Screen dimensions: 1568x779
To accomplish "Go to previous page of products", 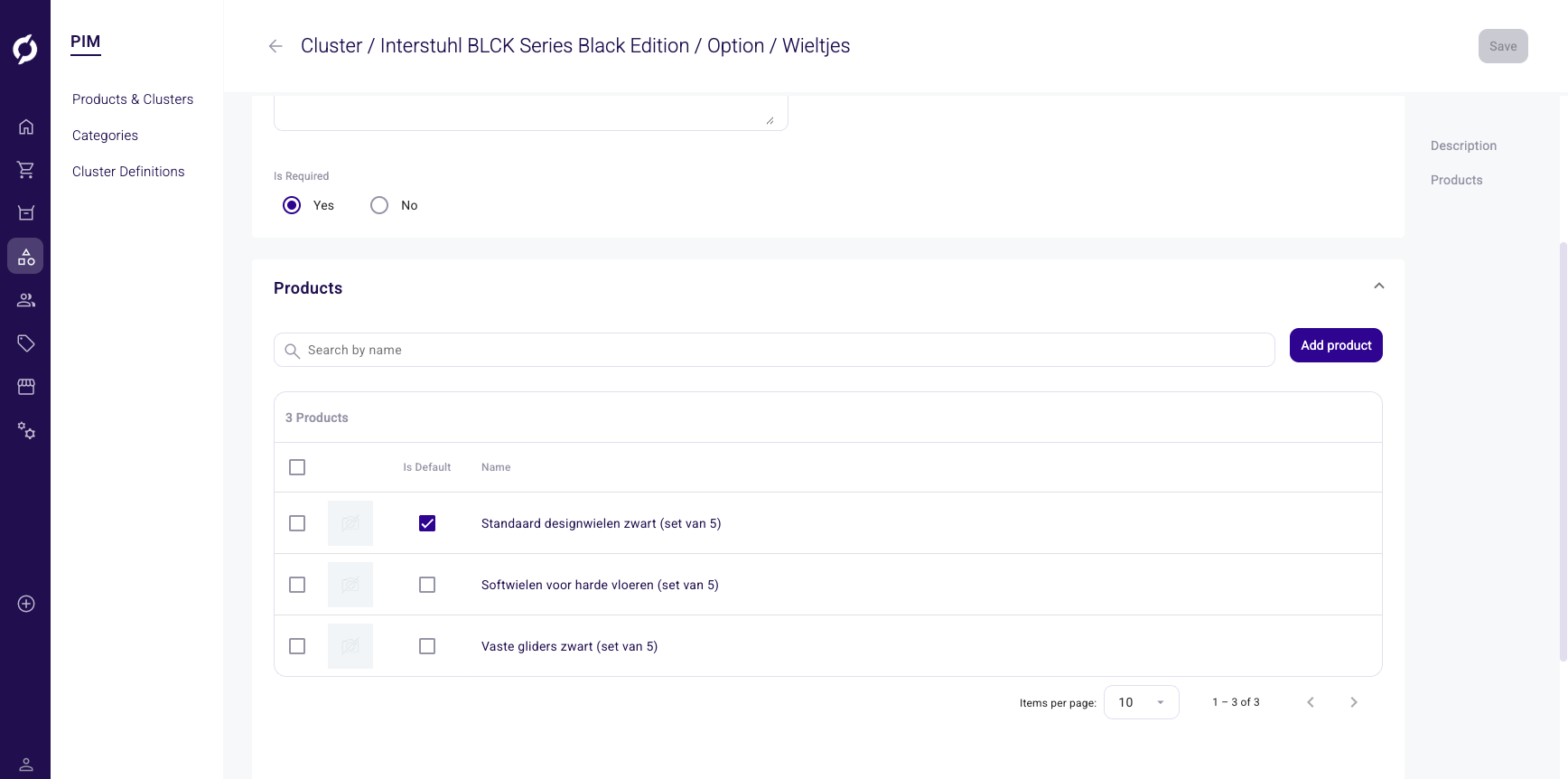I will tap(1311, 702).
